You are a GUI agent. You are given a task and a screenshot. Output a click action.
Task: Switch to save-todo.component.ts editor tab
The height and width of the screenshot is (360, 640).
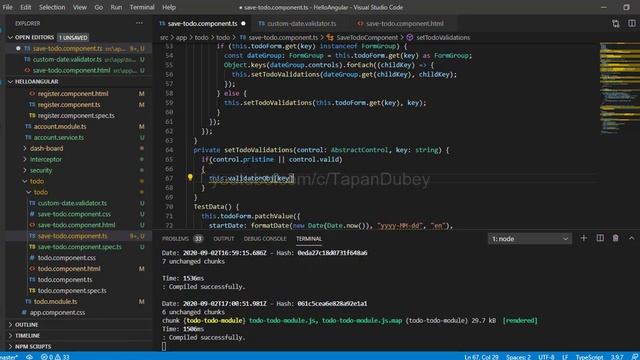203,24
